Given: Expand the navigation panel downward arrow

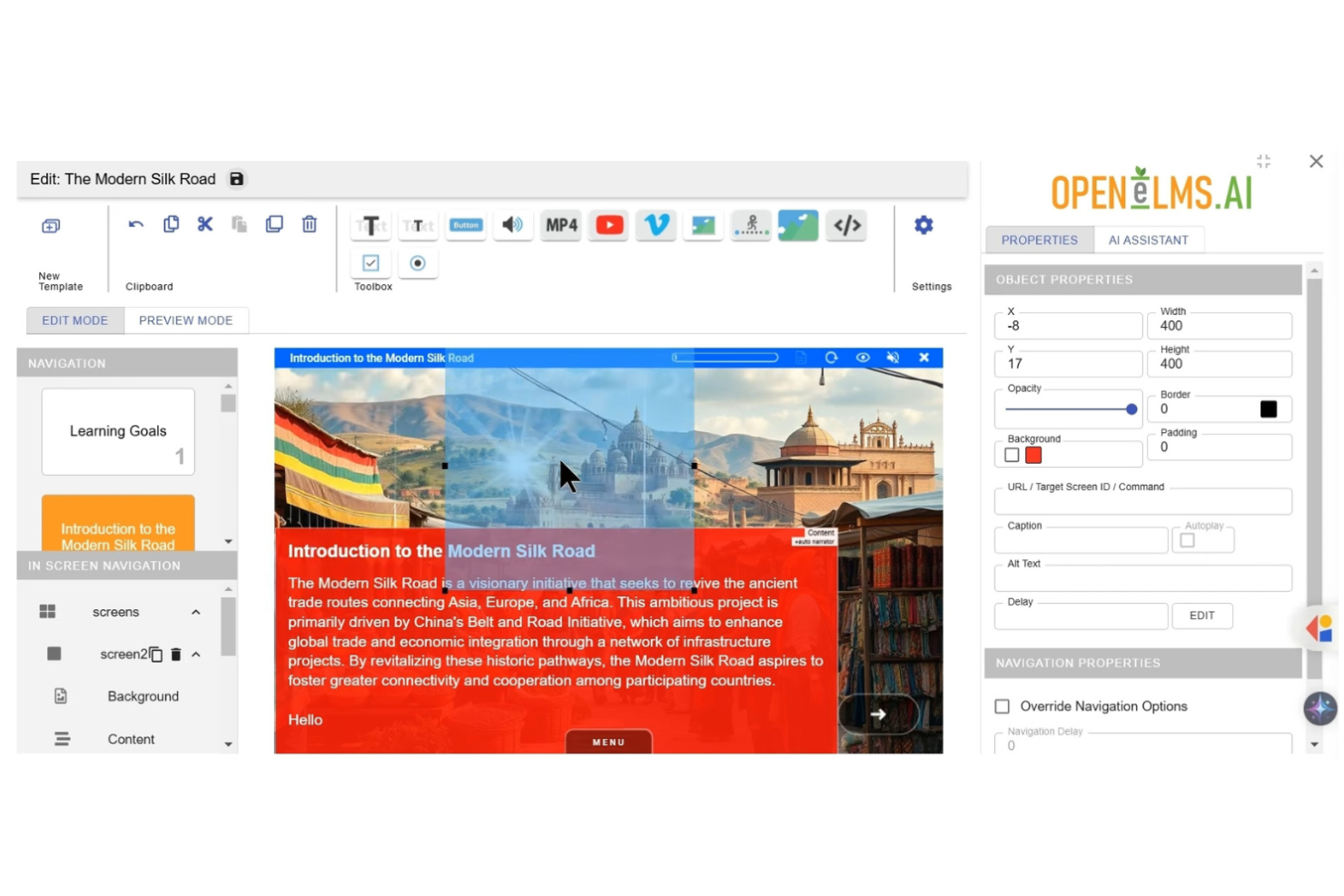Looking at the screenshot, I should (x=228, y=541).
